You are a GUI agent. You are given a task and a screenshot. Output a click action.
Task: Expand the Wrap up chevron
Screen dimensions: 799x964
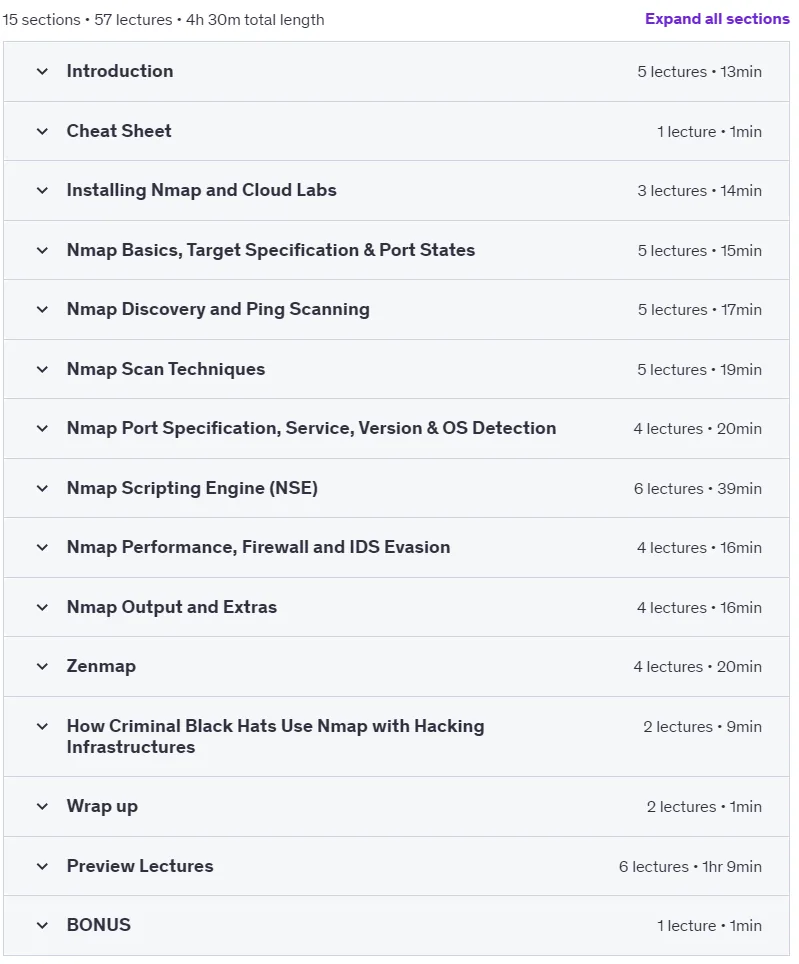click(x=42, y=806)
